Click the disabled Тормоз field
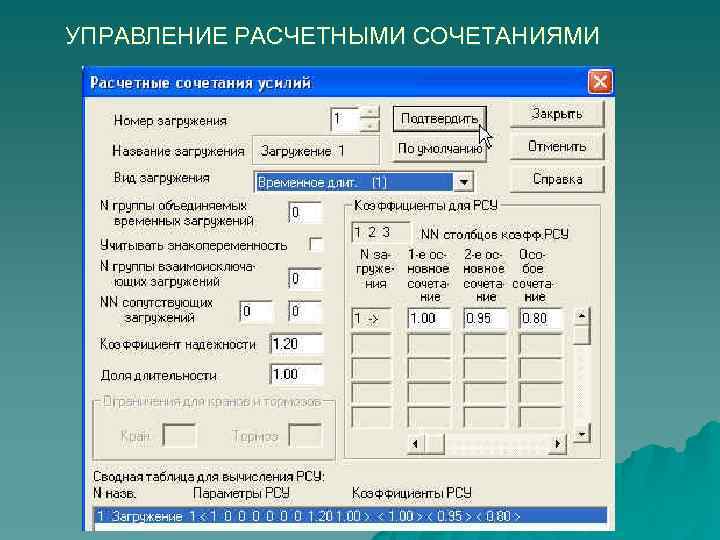Screen dimensions: 720x540 tap(305, 435)
